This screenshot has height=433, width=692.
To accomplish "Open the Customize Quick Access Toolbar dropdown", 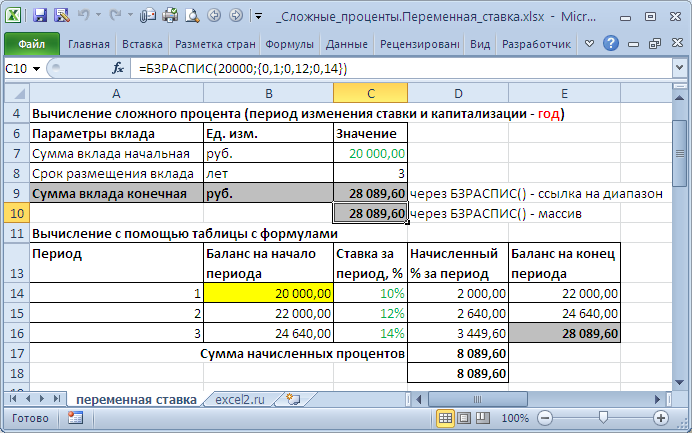I will tap(259, 16).
